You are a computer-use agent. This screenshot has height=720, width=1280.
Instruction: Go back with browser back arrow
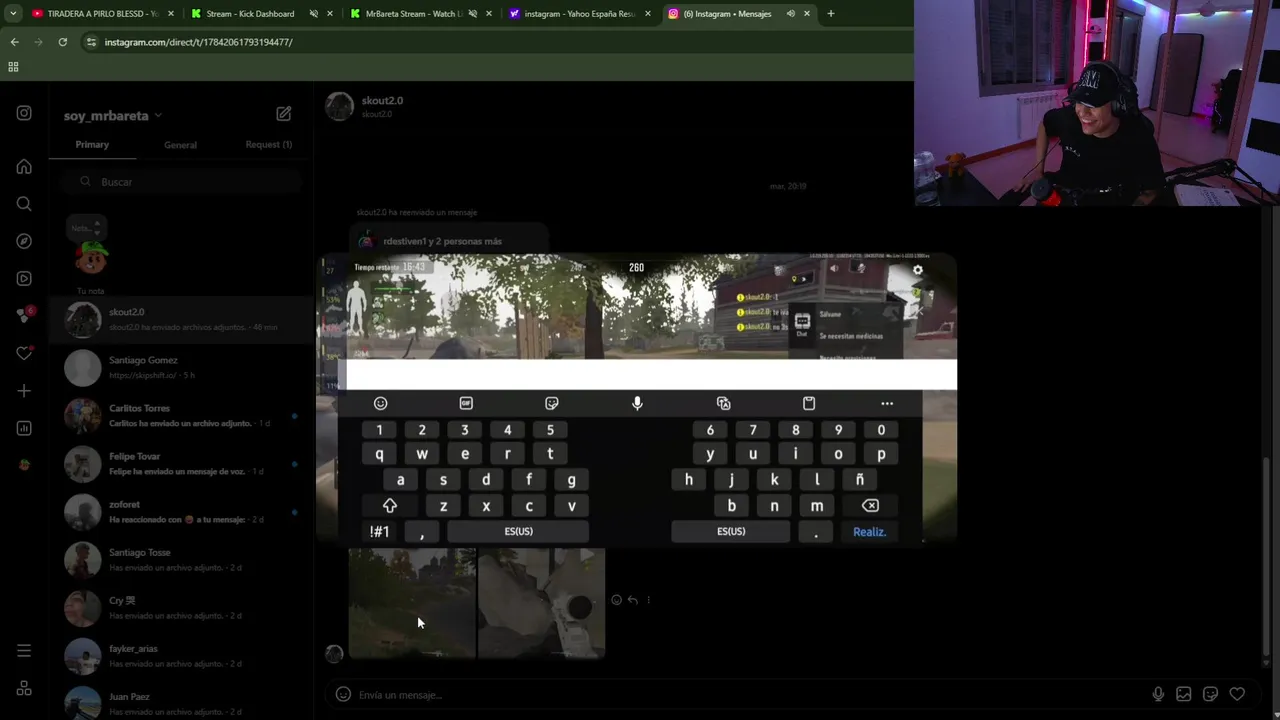[14, 42]
